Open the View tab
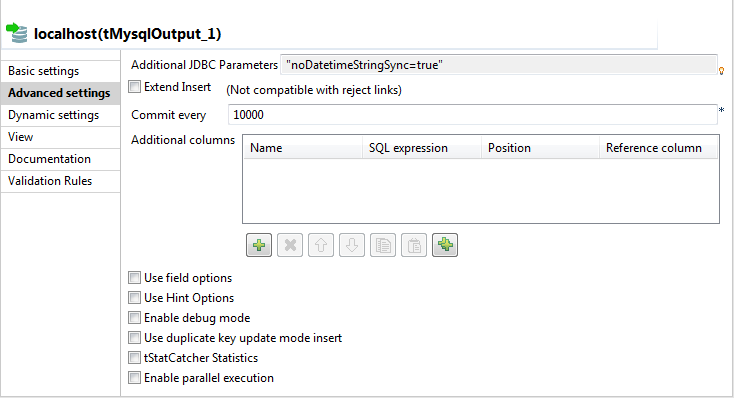This screenshot has height=398, width=734. [60, 137]
